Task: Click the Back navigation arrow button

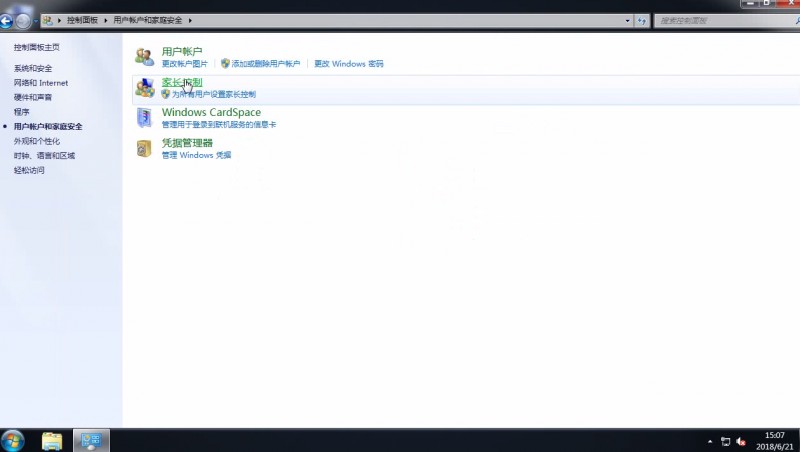Action: click(x=6, y=21)
